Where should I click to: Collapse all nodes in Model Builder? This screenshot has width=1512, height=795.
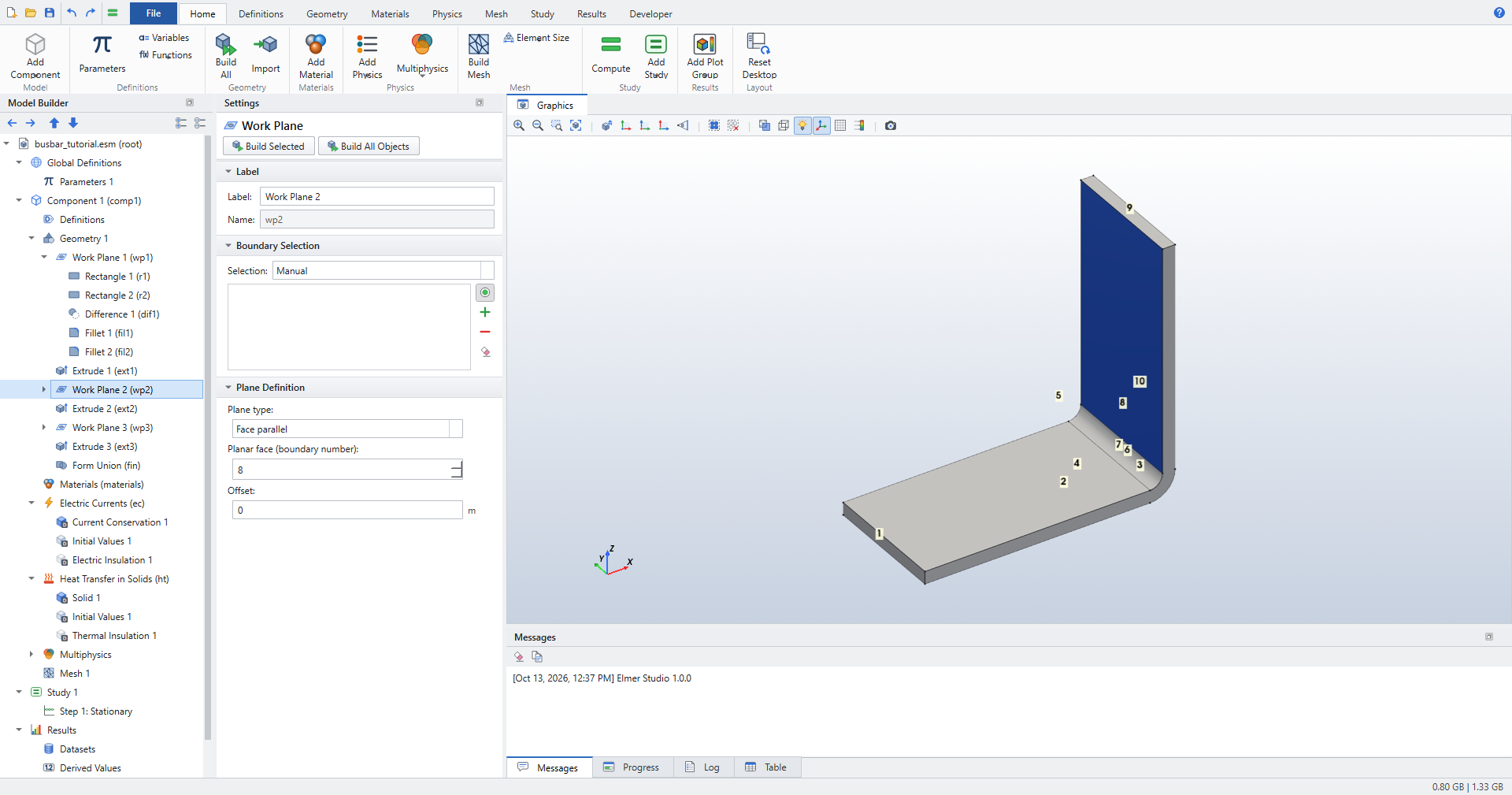pos(200,123)
